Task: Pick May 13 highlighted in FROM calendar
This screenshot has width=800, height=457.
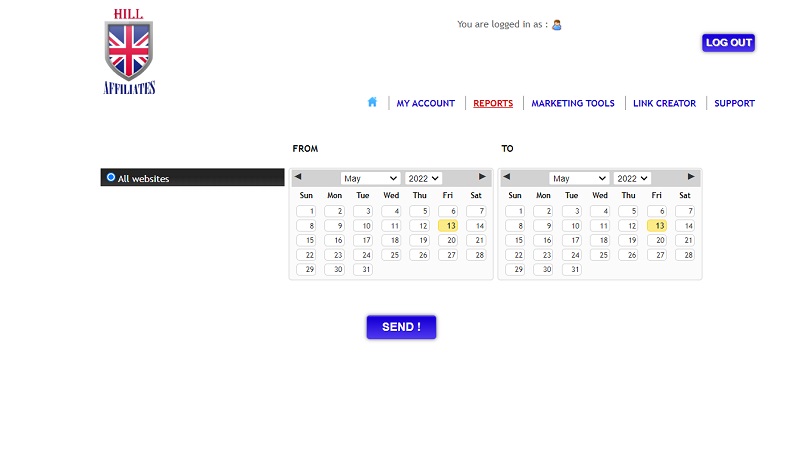Action: [x=447, y=225]
